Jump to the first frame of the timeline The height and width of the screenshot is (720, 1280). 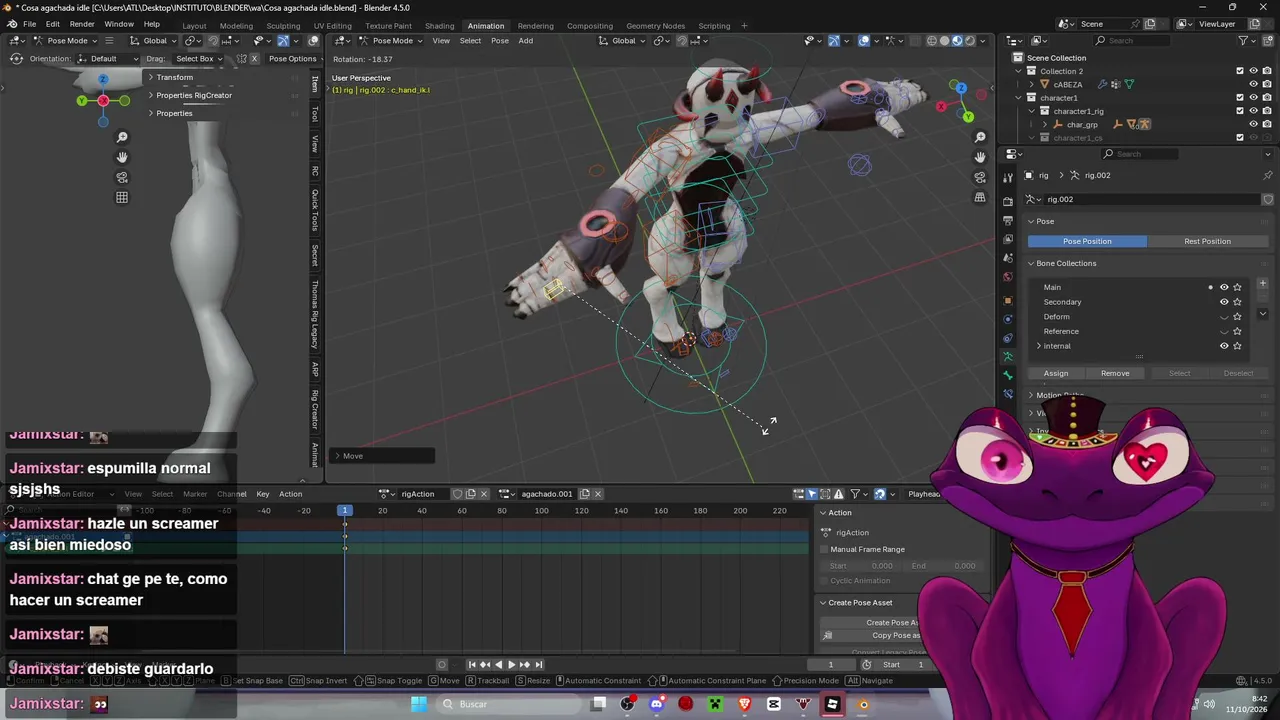click(x=472, y=664)
